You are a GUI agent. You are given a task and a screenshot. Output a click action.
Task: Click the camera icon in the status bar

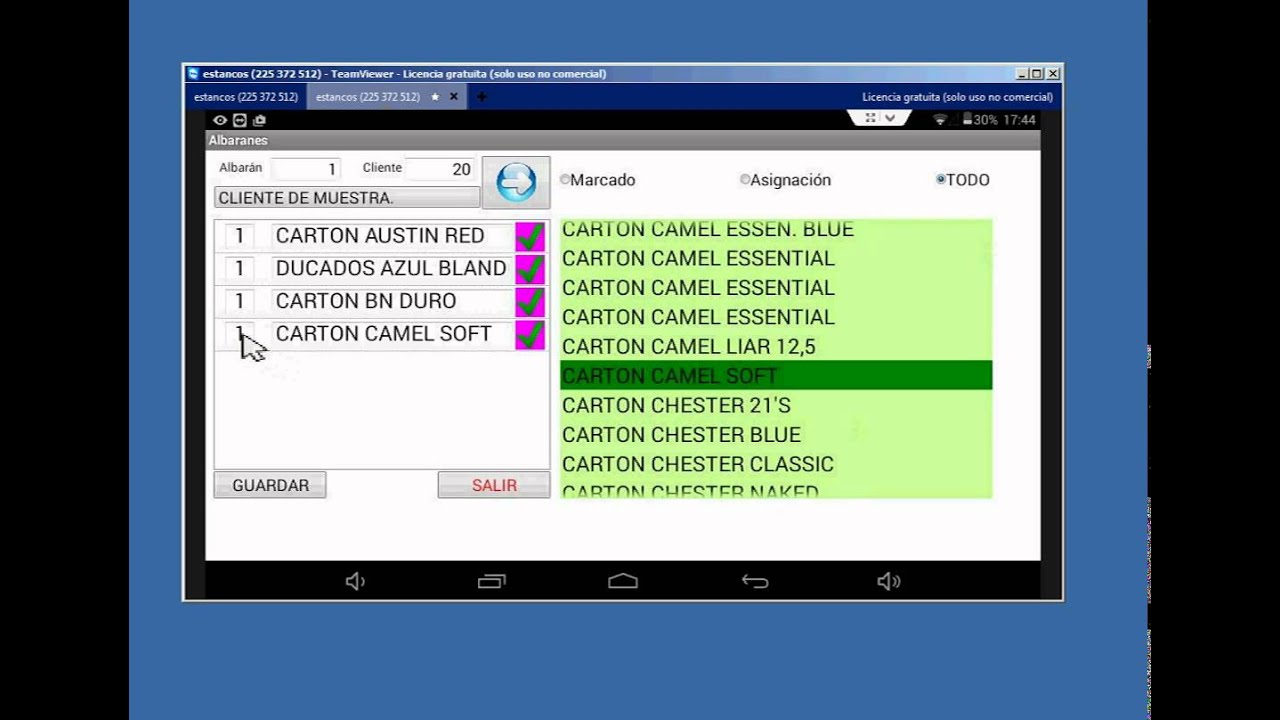click(259, 120)
